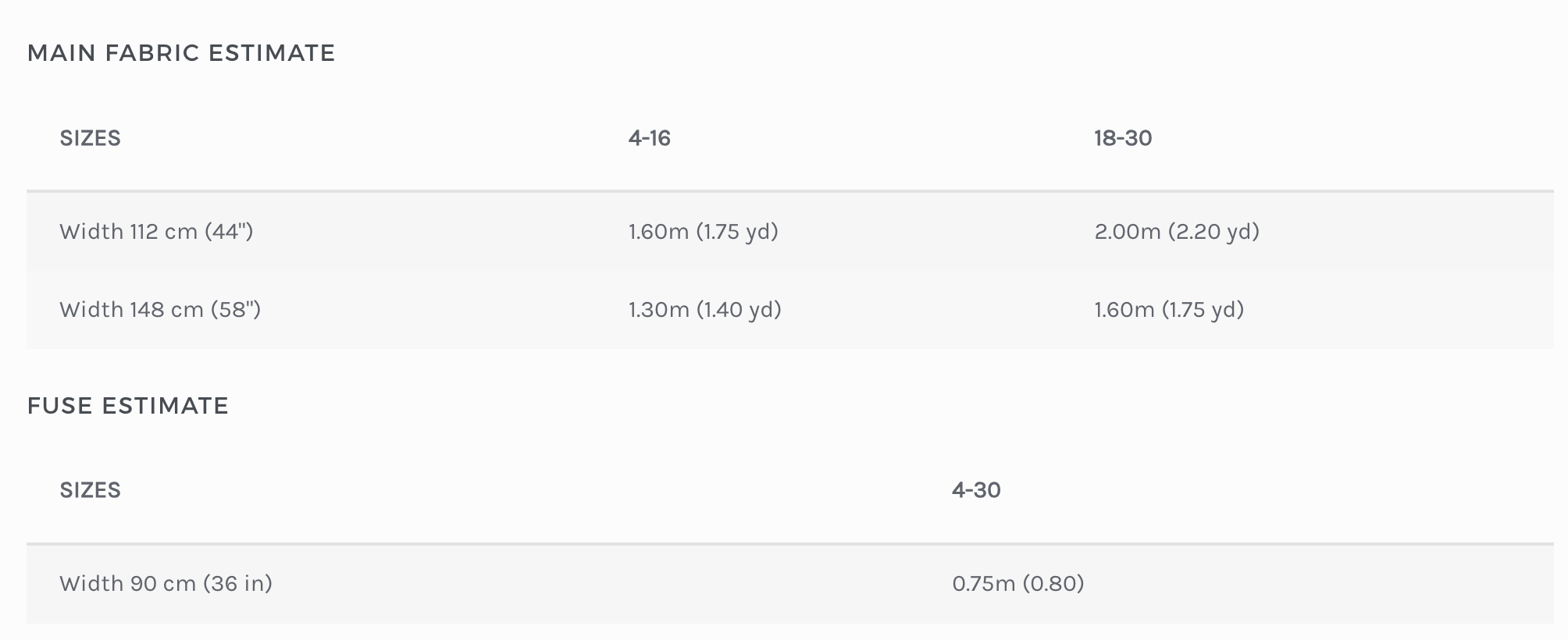Select the 18-30 sizes column header
Viewport: 1568px width, 640px height.
[1122, 138]
